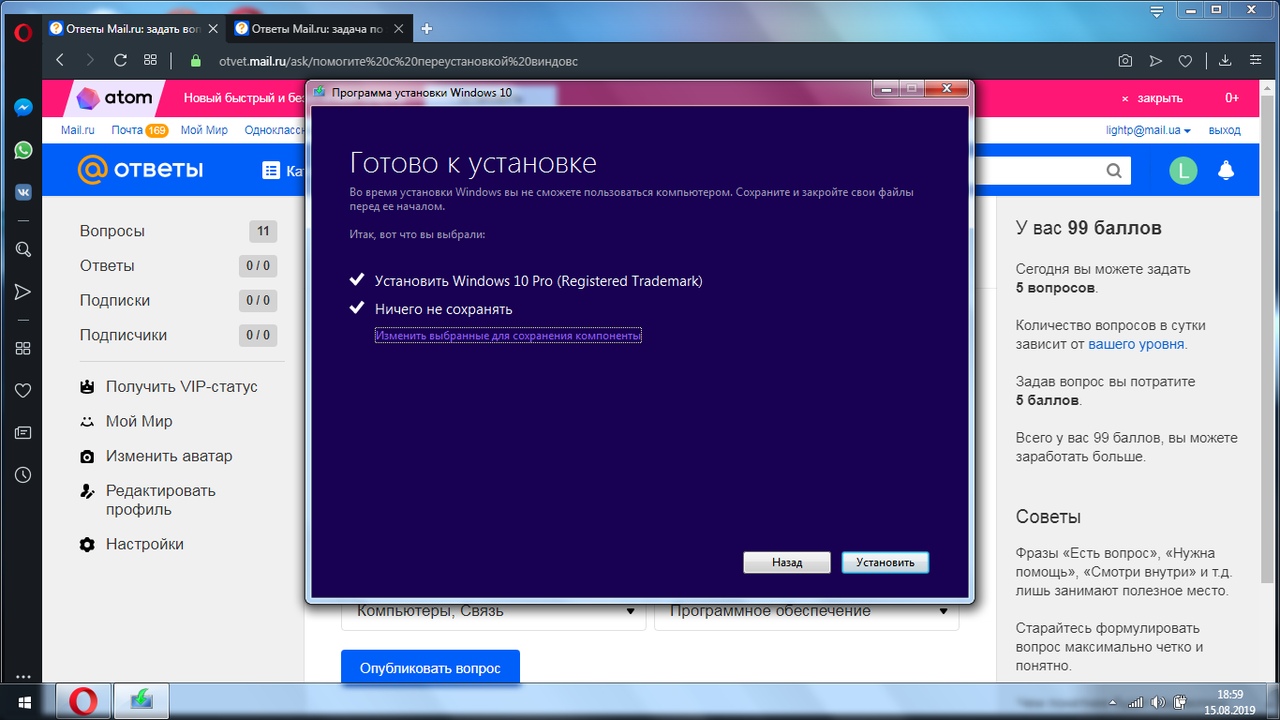Send page to My Flow from address bar
The height and width of the screenshot is (720, 1280).
1156,61
